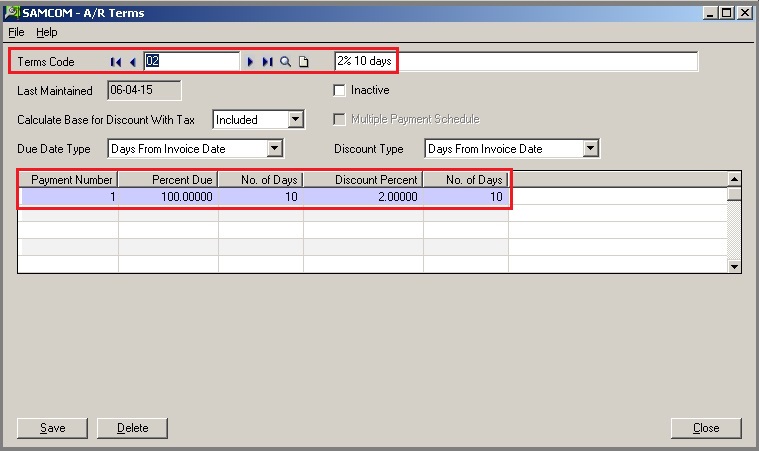Open the Terms Code finder magnifier
The height and width of the screenshot is (451, 759).
(286, 62)
